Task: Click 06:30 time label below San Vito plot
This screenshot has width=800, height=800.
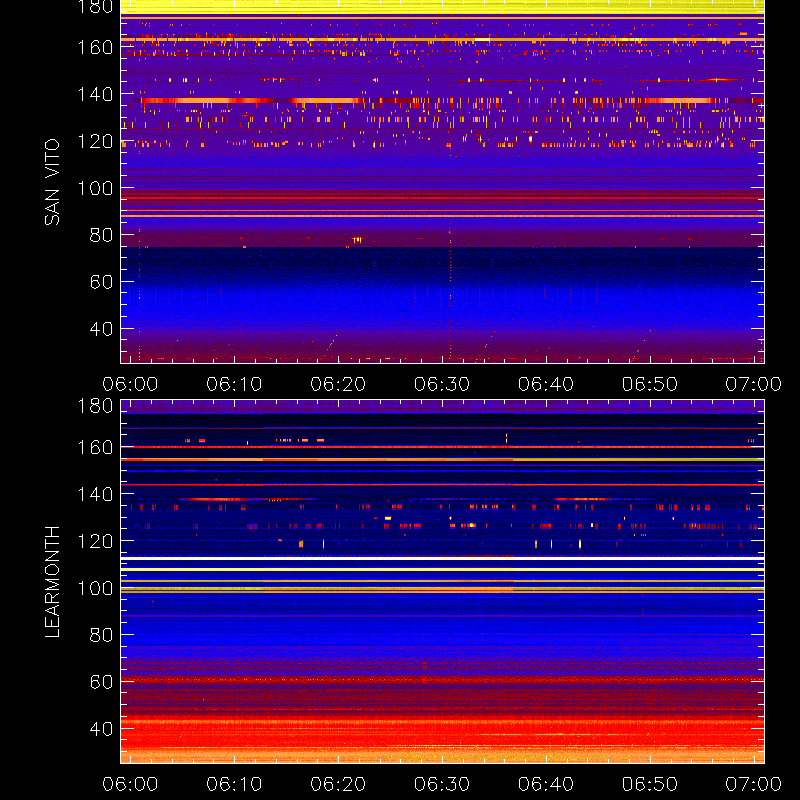Action: 442,384
